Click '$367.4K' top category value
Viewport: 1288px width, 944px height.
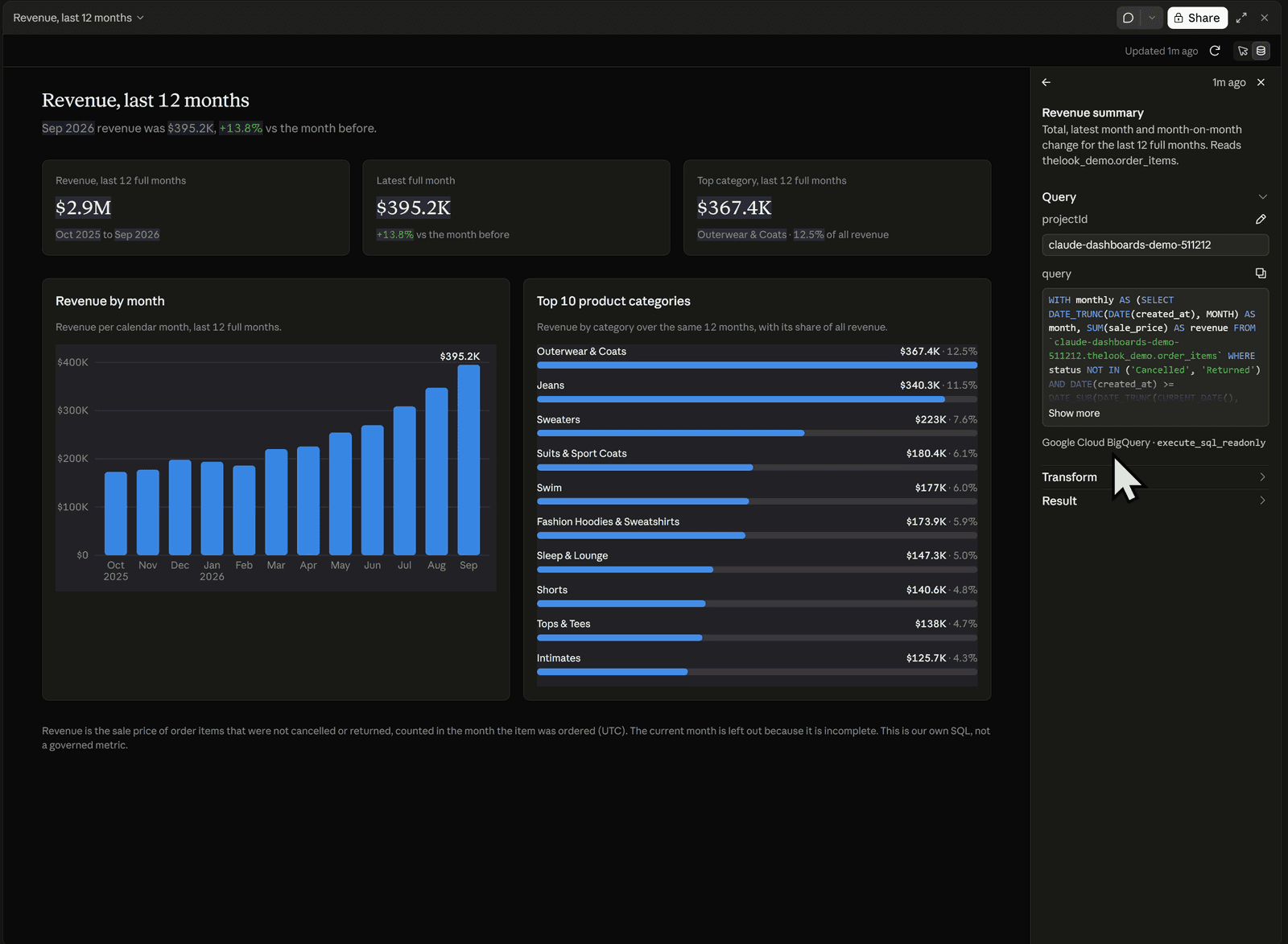(x=734, y=208)
